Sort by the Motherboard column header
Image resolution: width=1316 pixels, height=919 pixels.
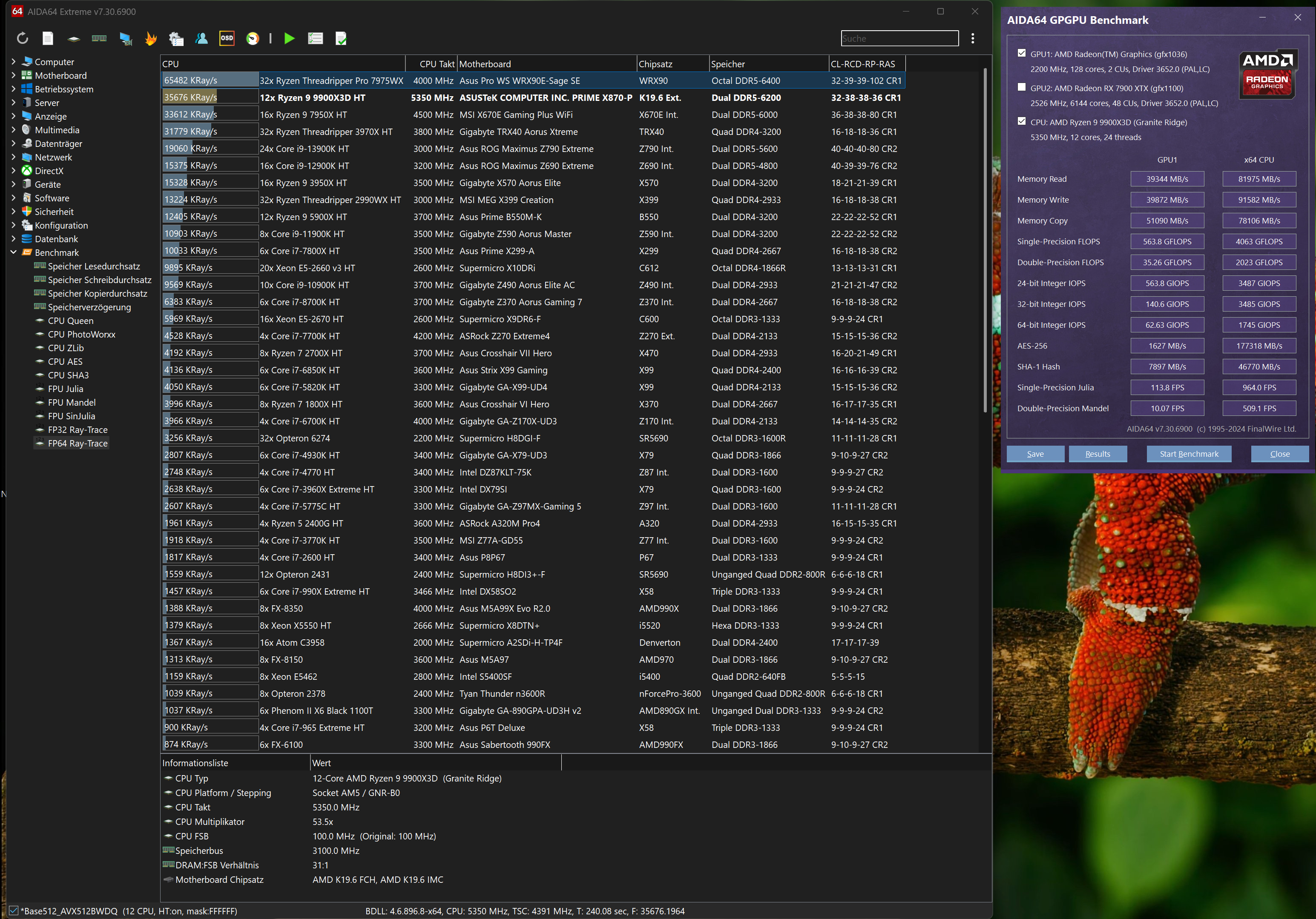coord(547,63)
